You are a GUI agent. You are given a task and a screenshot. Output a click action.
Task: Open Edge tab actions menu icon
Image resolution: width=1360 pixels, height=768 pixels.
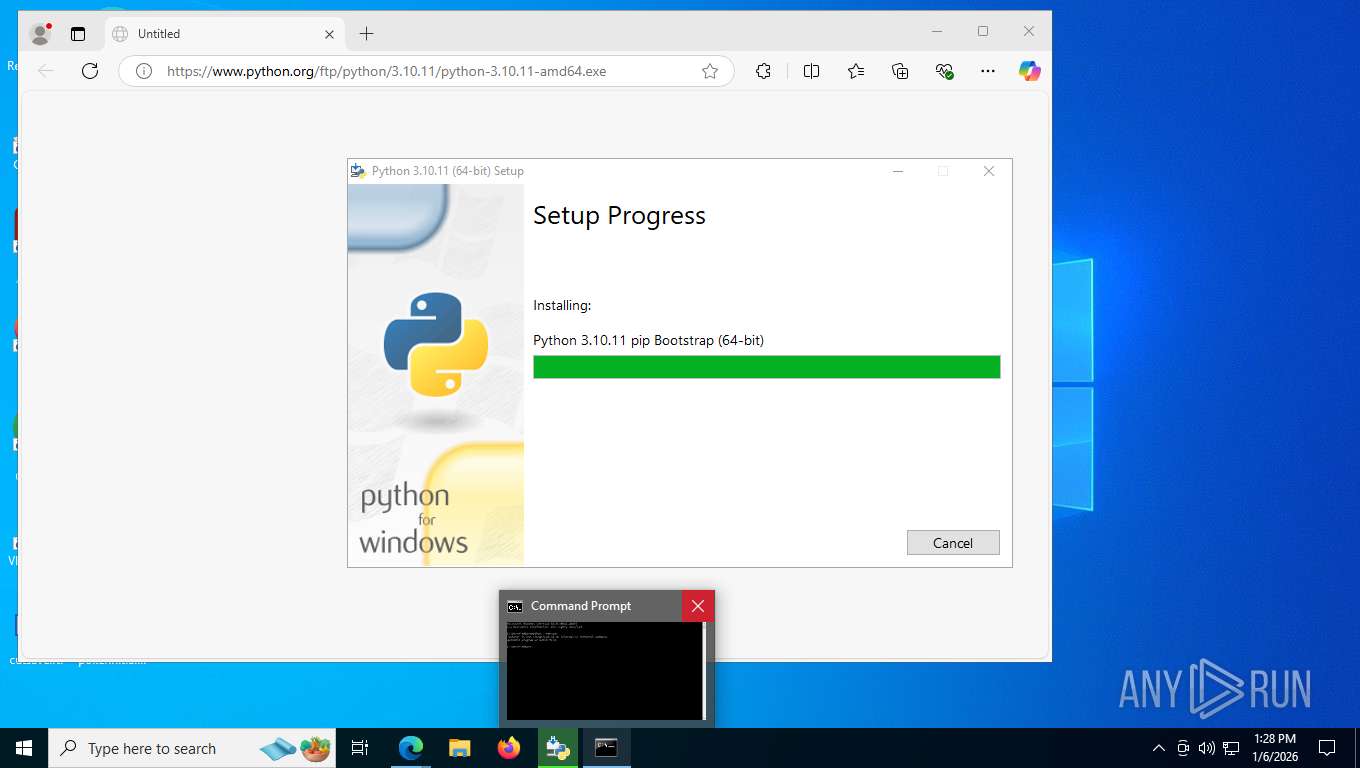pos(78,34)
